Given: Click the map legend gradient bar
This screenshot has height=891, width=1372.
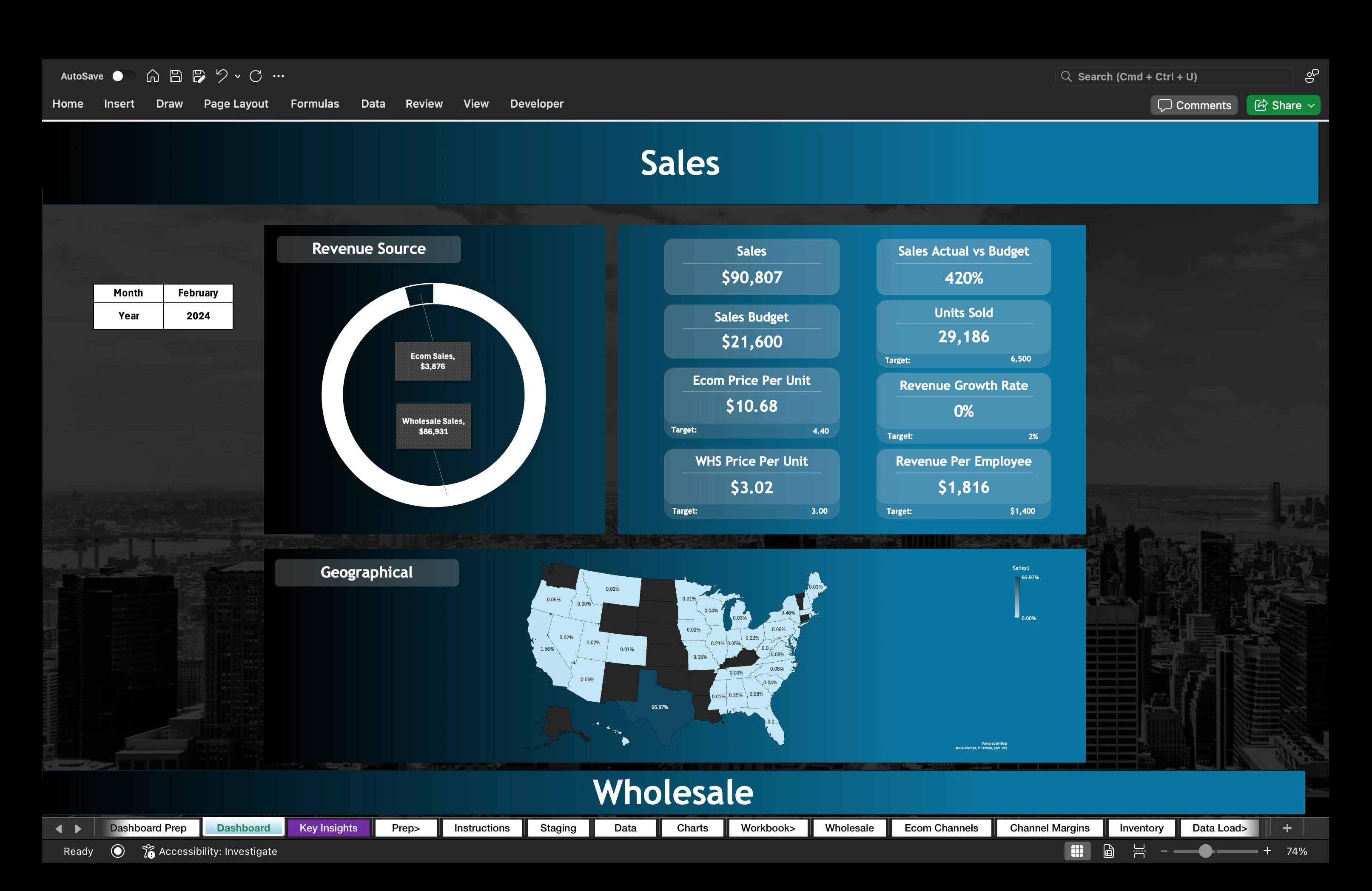Looking at the screenshot, I should point(1017,598).
